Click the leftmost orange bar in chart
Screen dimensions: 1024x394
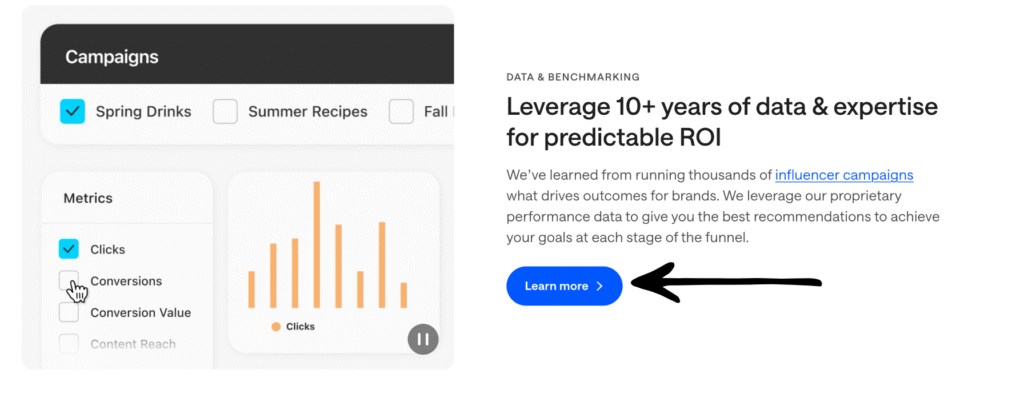click(251, 289)
